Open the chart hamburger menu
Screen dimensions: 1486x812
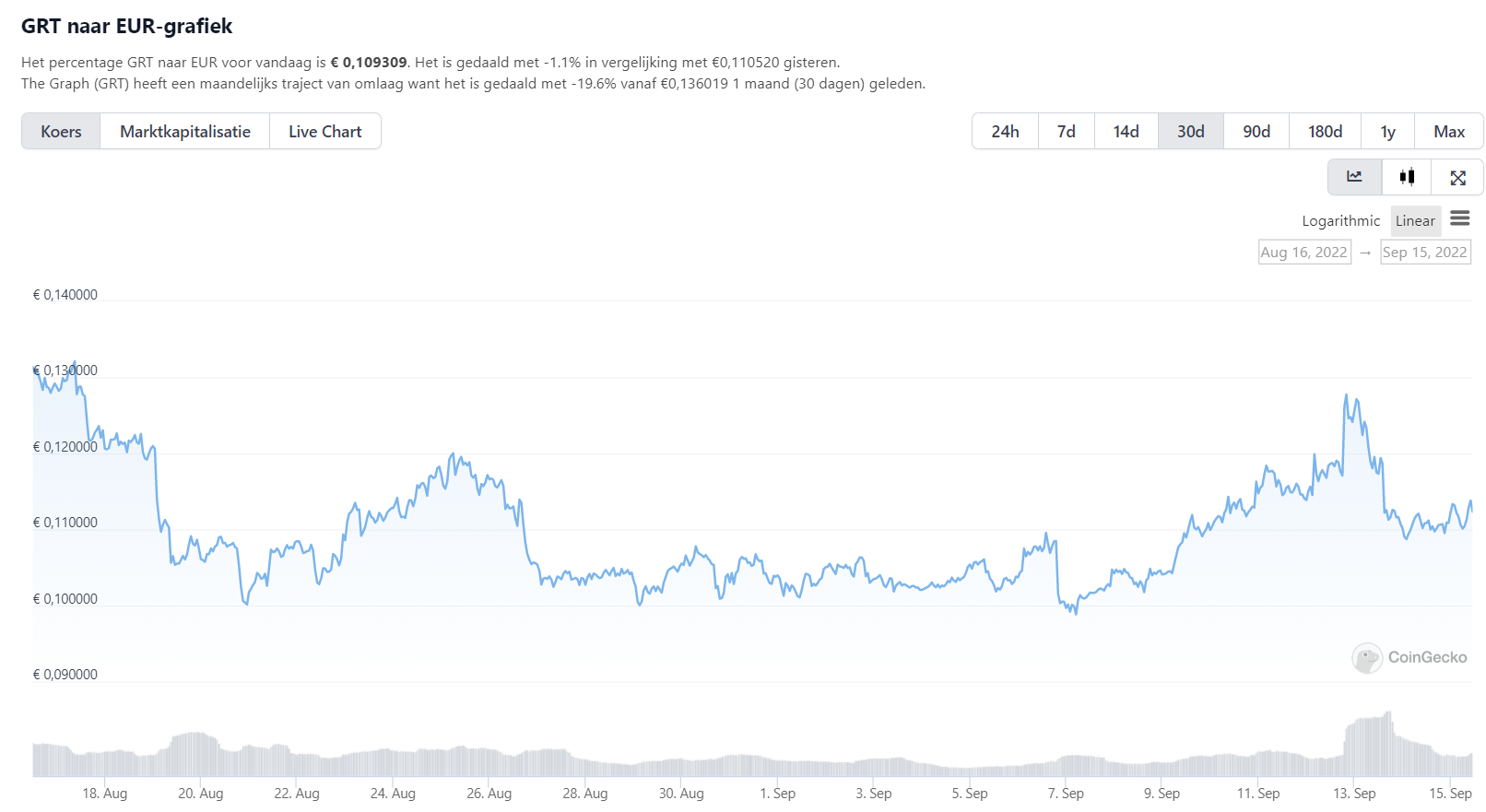coord(1459,218)
